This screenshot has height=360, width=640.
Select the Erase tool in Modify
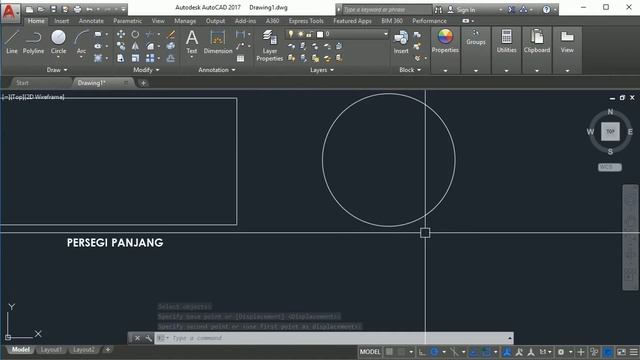[171, 34]
